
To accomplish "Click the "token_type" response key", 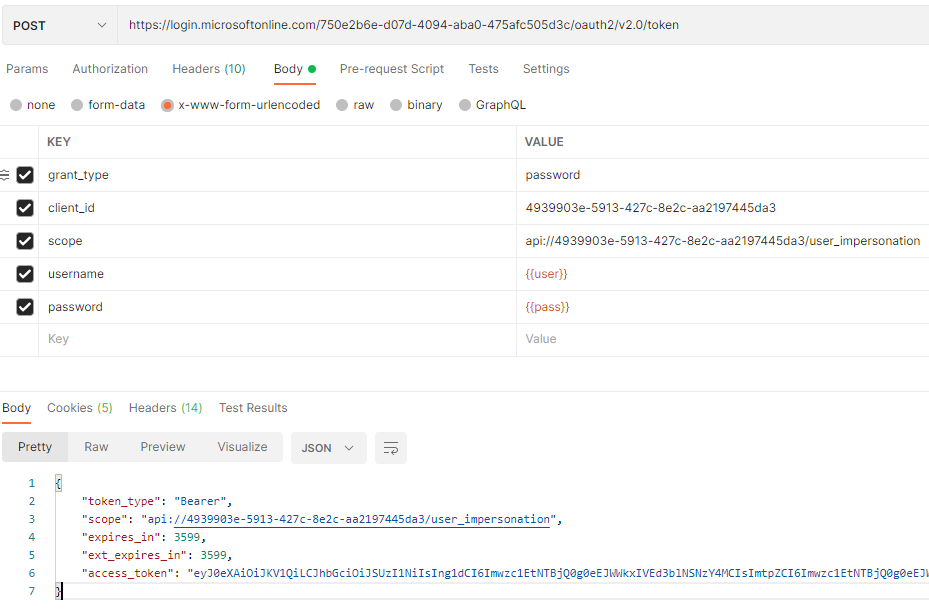I will click(121, 501).
